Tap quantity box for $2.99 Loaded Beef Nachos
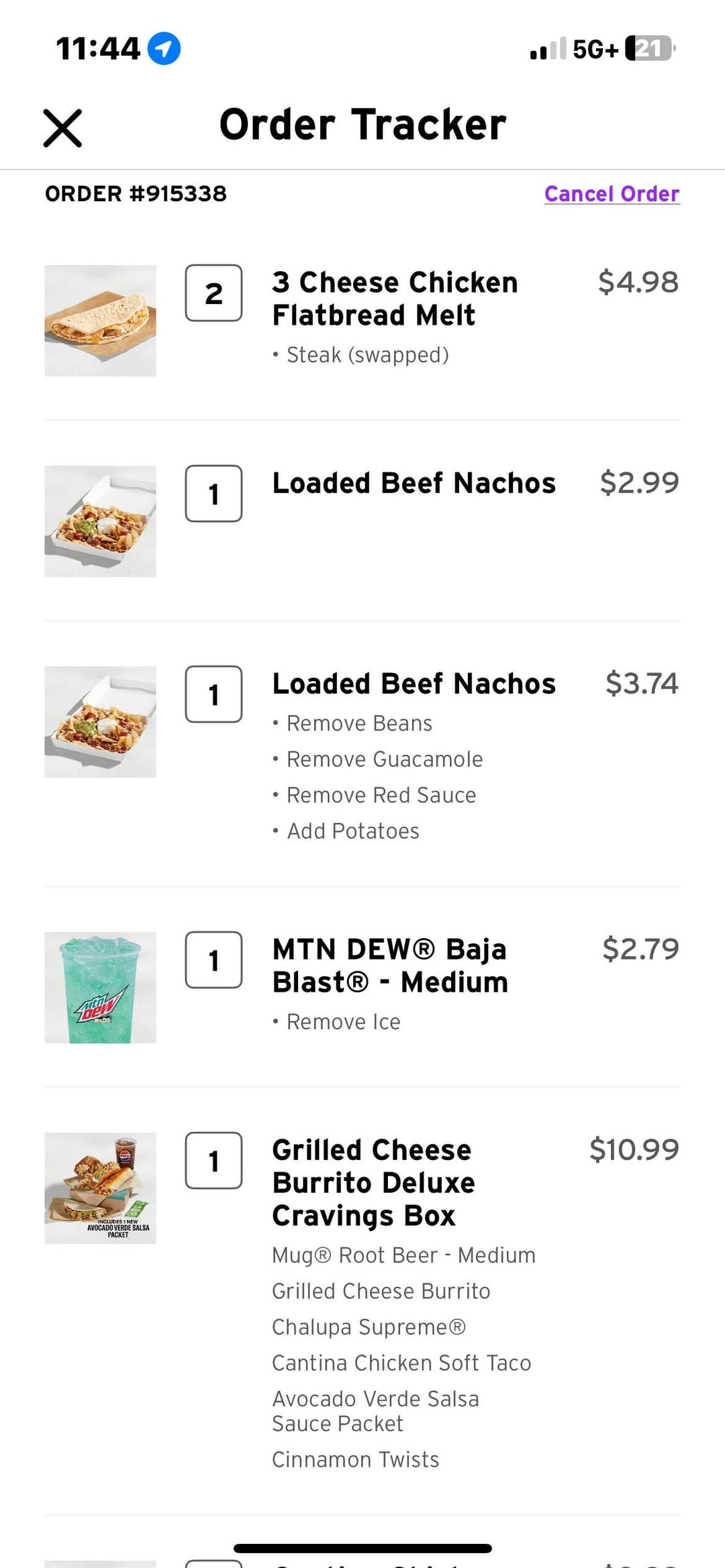 [x=213, y=494]
